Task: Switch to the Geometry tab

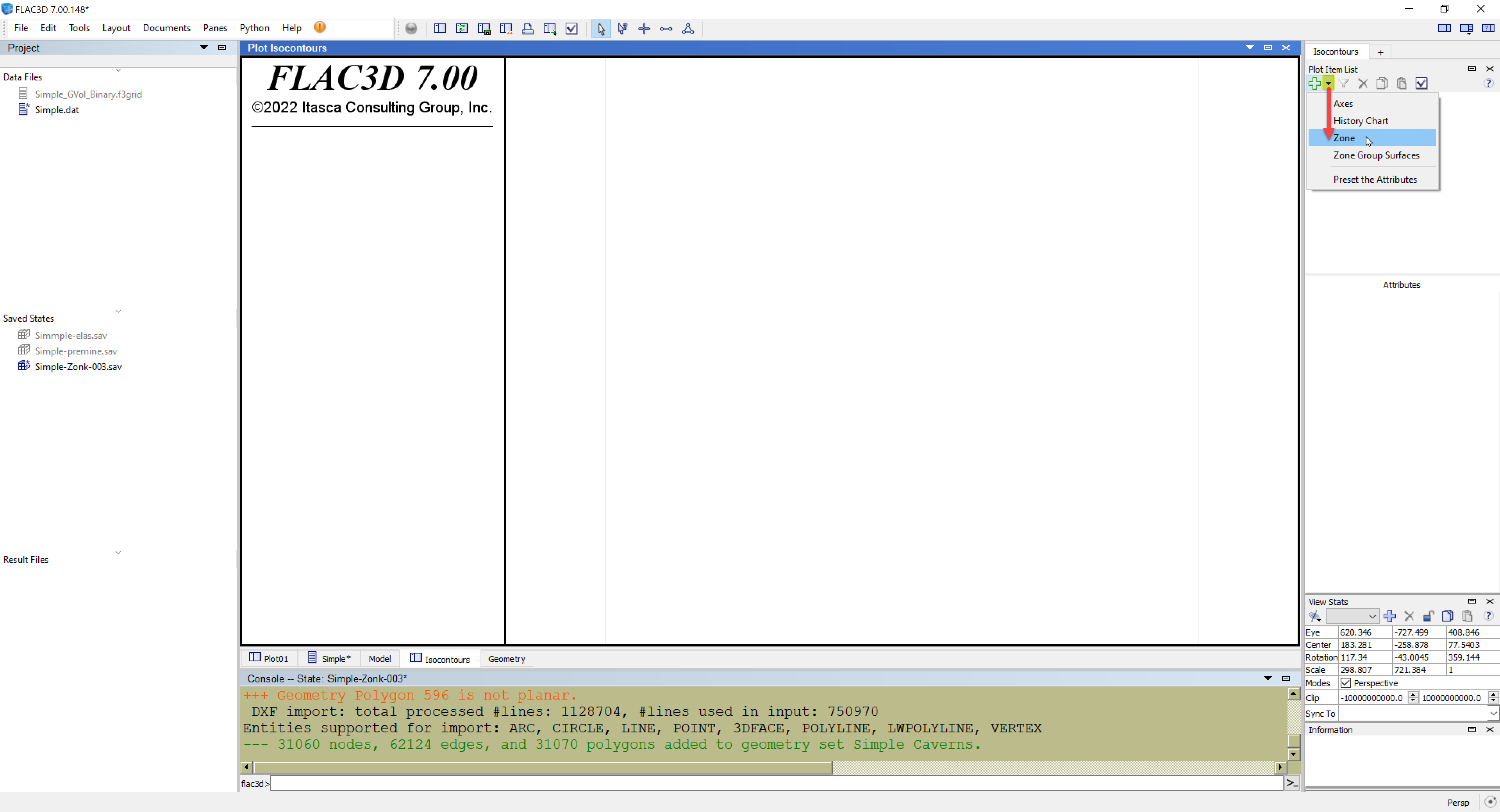Action: coord(507,658)
